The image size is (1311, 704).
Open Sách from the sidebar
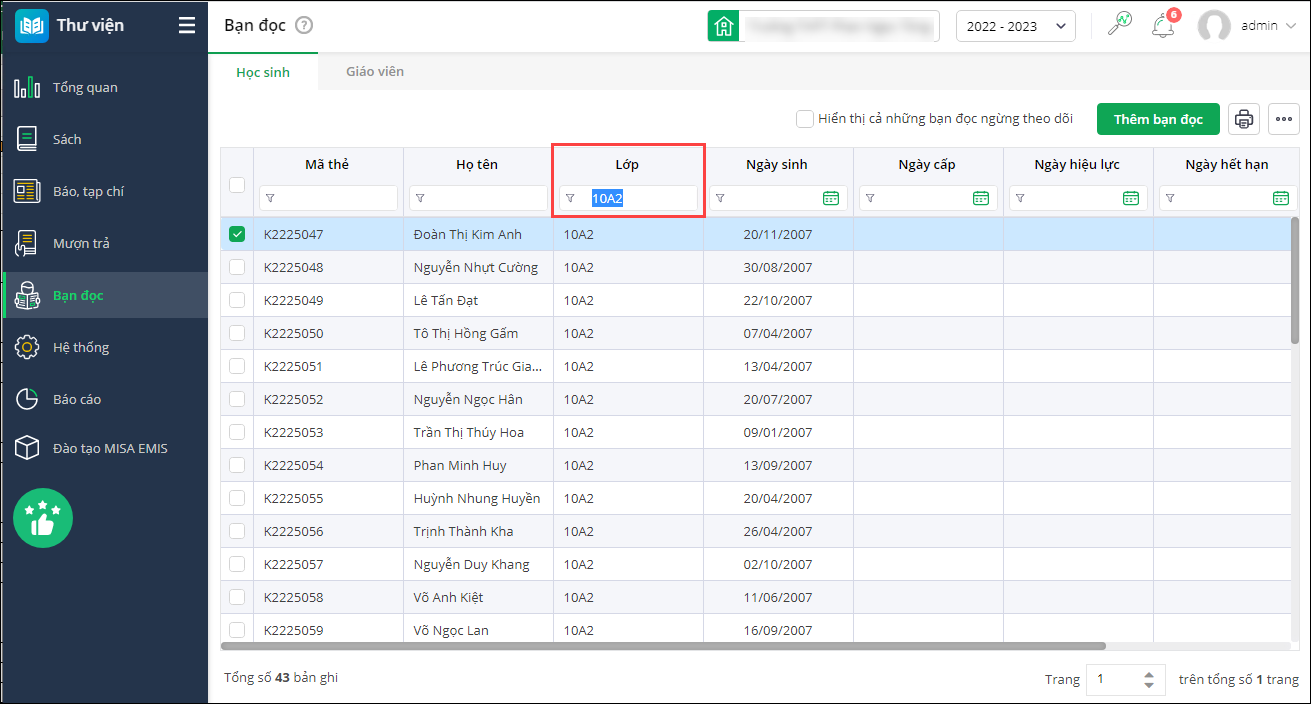104,139
